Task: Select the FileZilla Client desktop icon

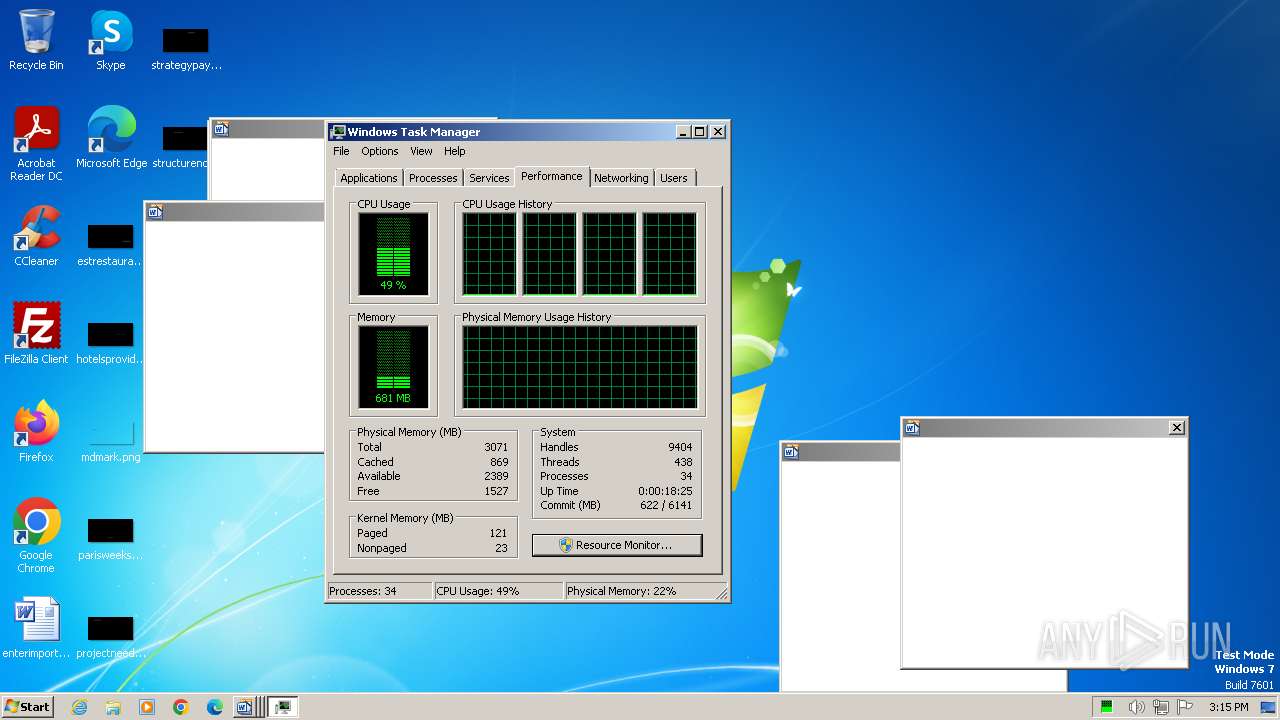Action: (36, 334)
